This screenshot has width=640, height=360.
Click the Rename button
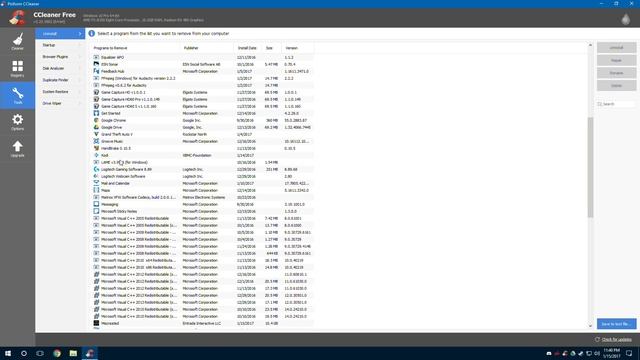tap(616, 73)
